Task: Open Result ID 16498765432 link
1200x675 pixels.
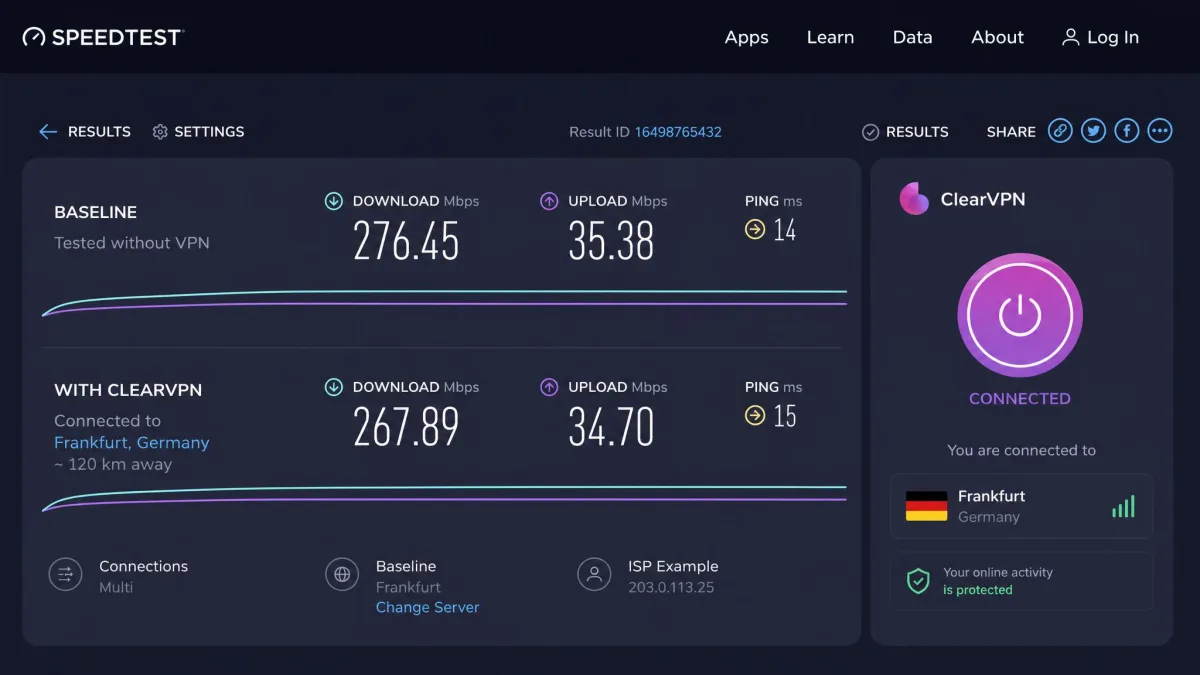Action: pos(678,132)
